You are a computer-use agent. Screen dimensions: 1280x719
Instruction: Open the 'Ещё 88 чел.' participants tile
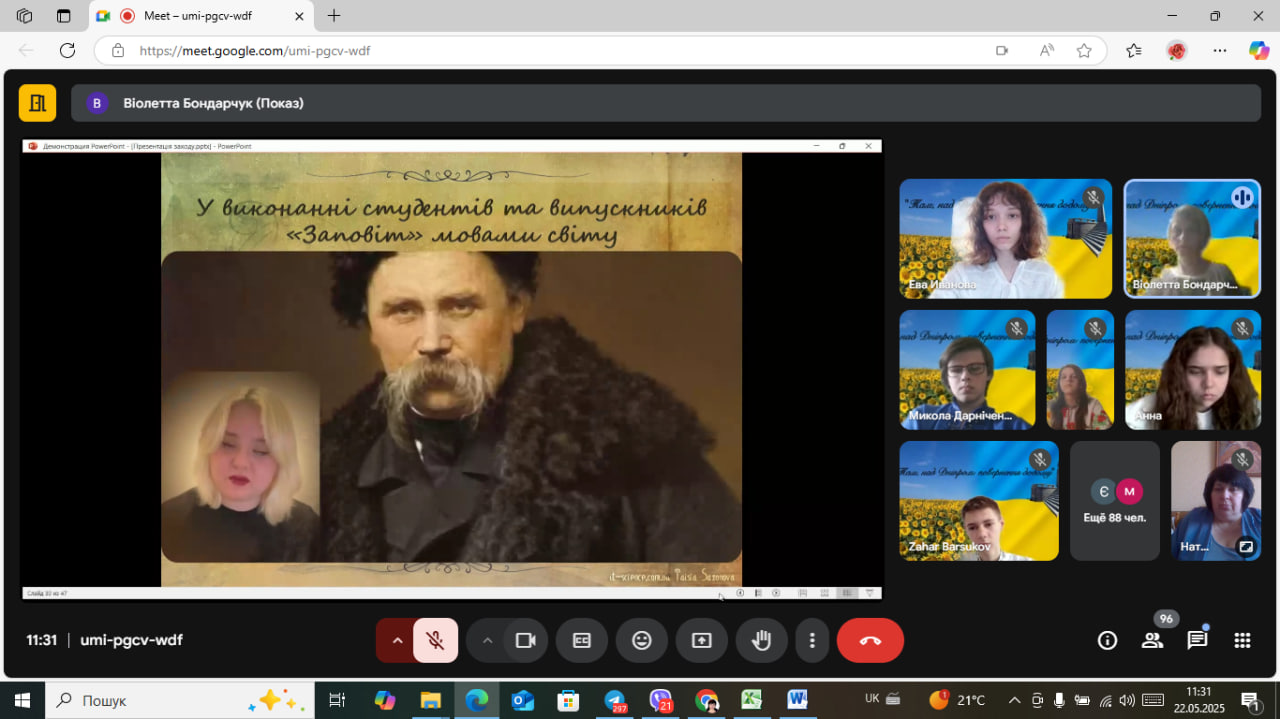(x=1115, y=501)
